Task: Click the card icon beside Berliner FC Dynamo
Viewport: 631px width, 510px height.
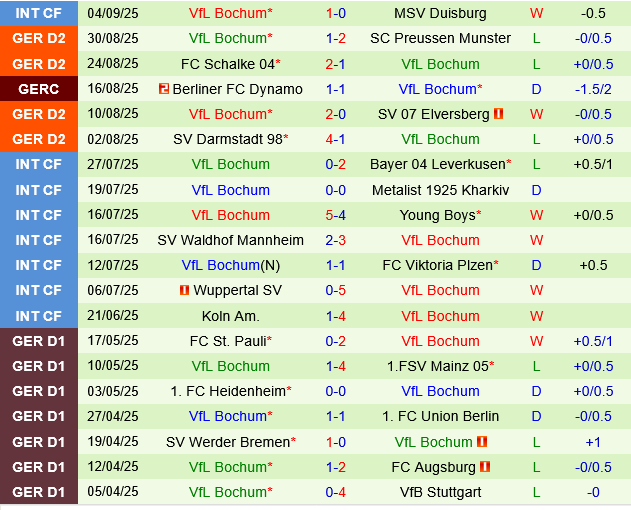Action: (x=164, y=89)
